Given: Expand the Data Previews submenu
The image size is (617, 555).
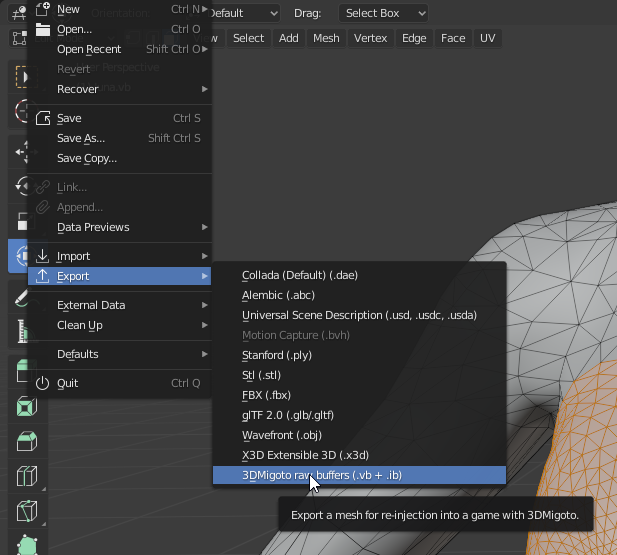Looking at the screenshot, I should tap(119, 227).
